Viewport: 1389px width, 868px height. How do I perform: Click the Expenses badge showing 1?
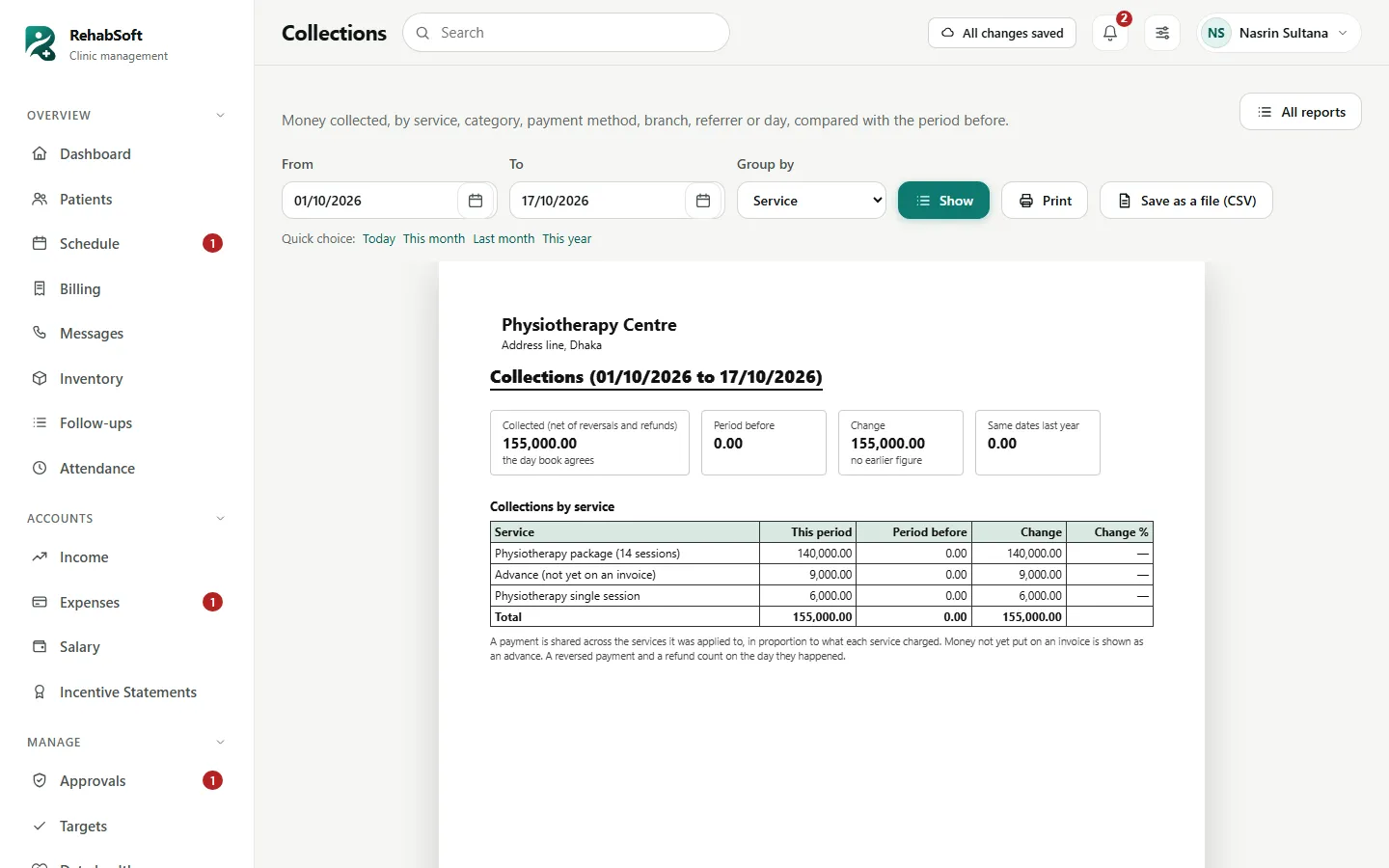click(212, 602)
